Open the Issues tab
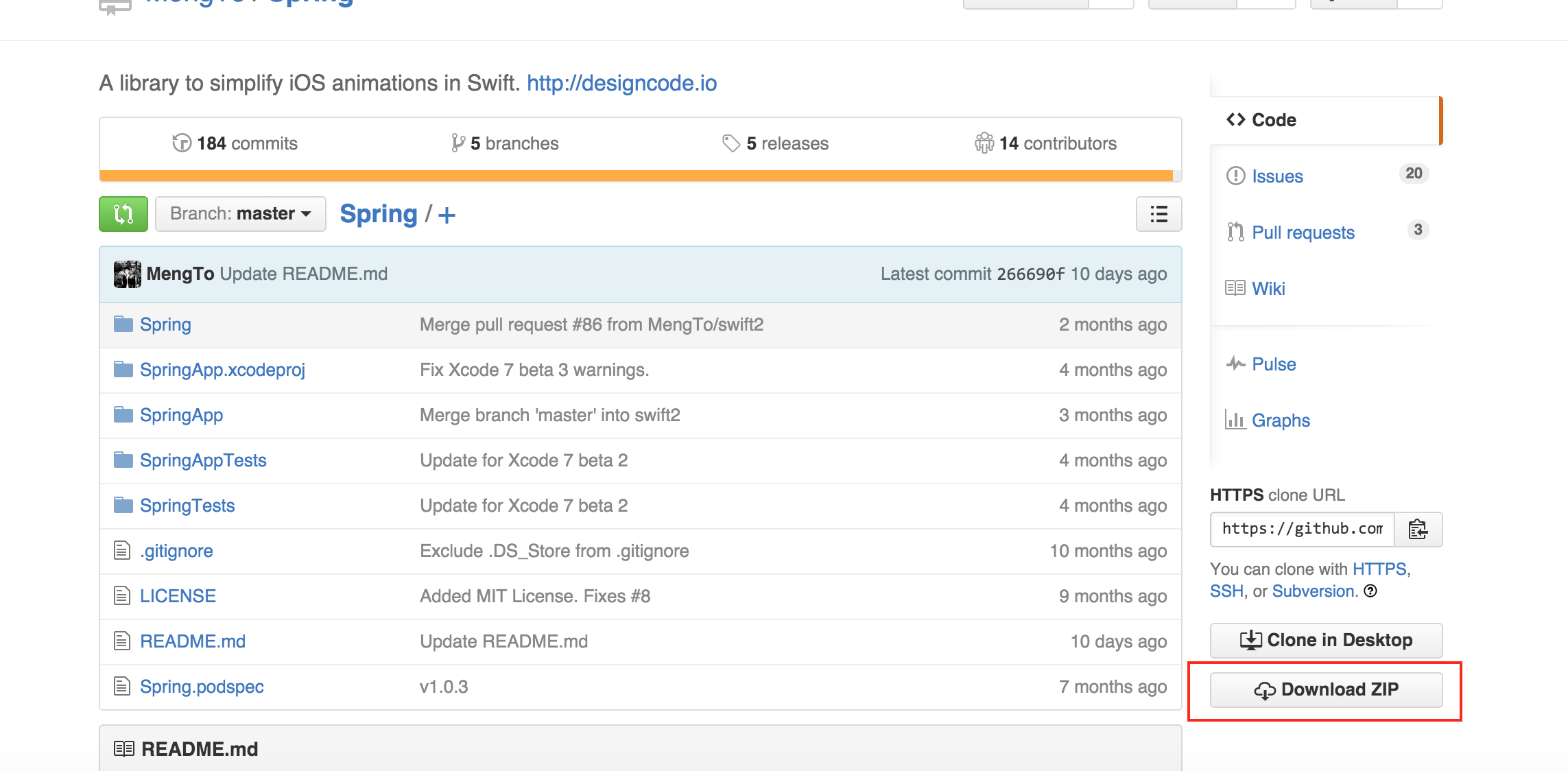 click(x=1277, y=176)
